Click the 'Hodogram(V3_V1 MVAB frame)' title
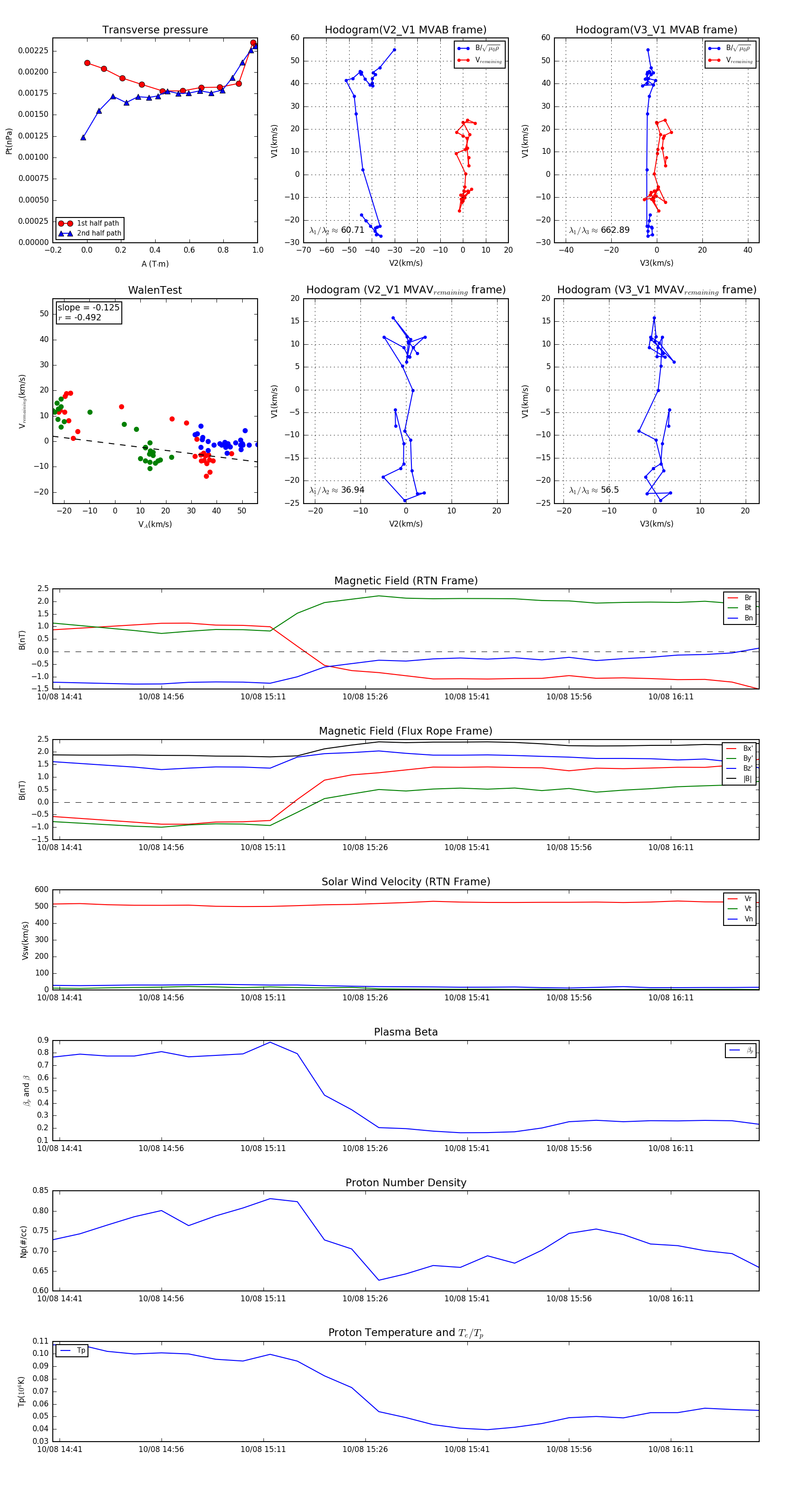Screen dimensions: 812x1489 (656, 29)
